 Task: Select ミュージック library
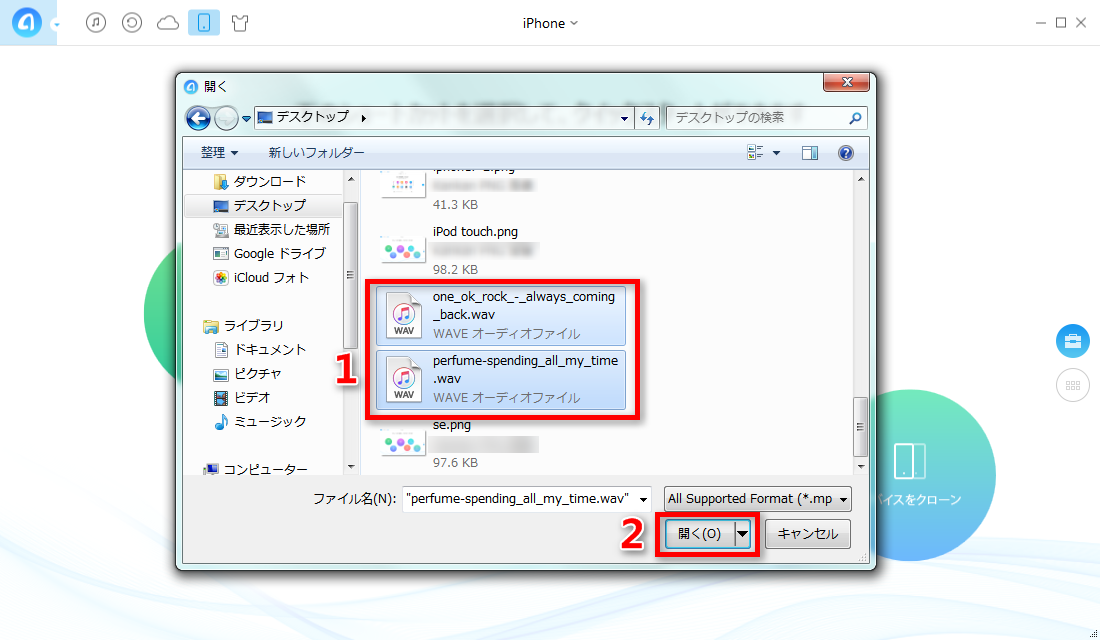point(260,422)
